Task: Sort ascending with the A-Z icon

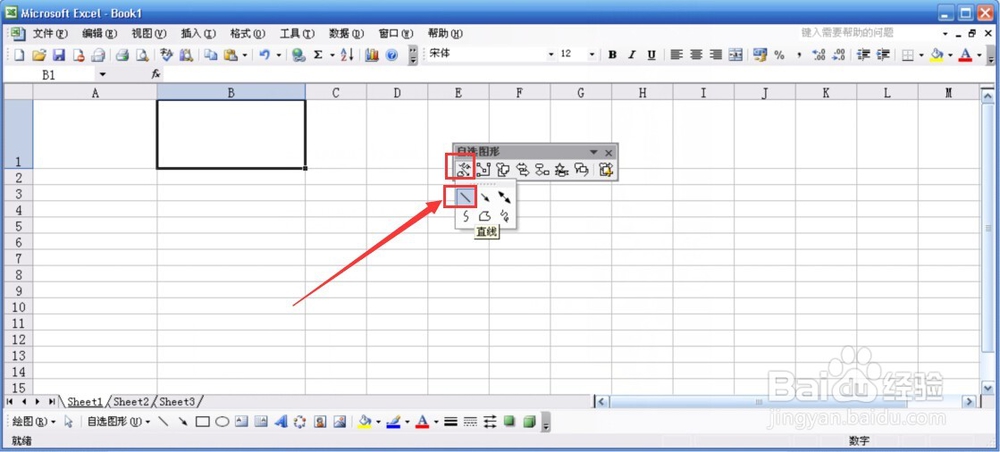Action: (347, 55)
